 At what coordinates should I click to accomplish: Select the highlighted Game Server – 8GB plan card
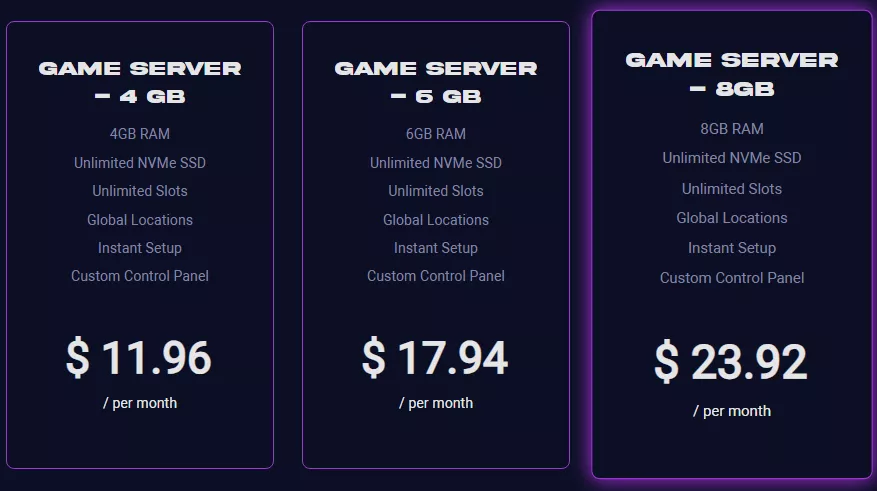732,244
